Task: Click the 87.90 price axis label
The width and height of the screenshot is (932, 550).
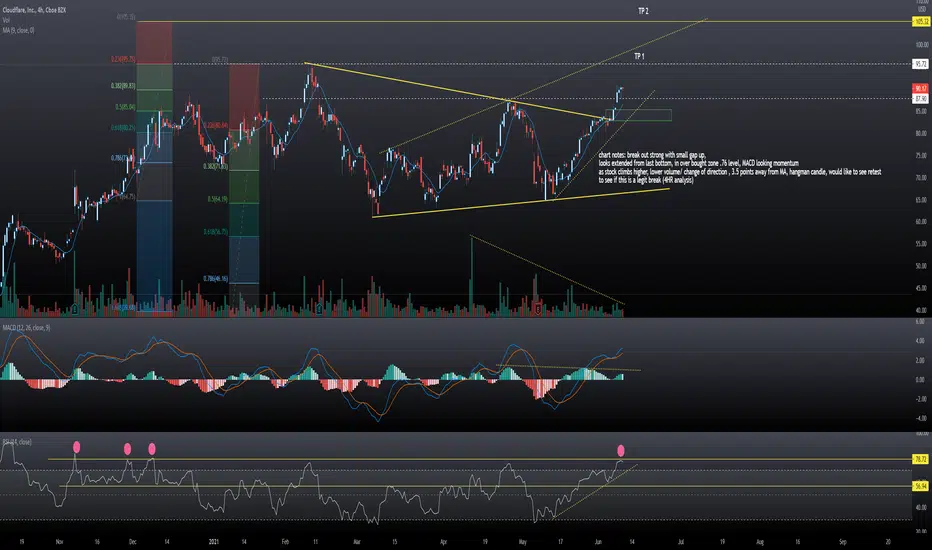Action: pyautogui.click(x=921, y=98)
